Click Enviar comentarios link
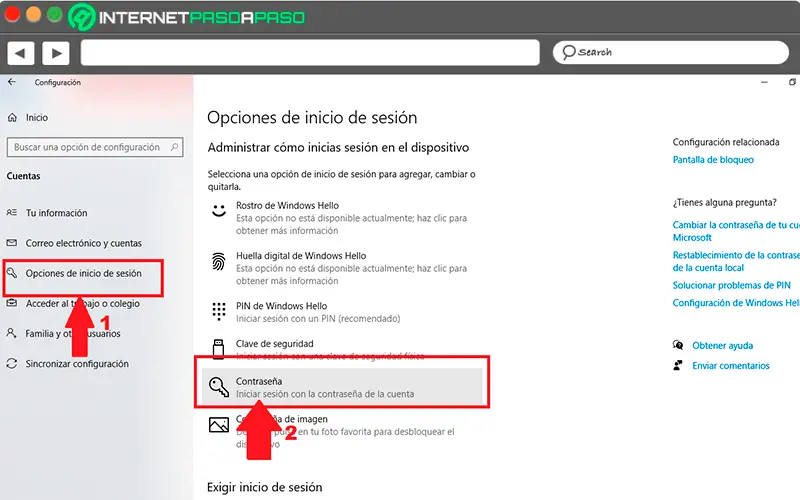Viewport: 800px width, 500px height. (x=731, y=365)
